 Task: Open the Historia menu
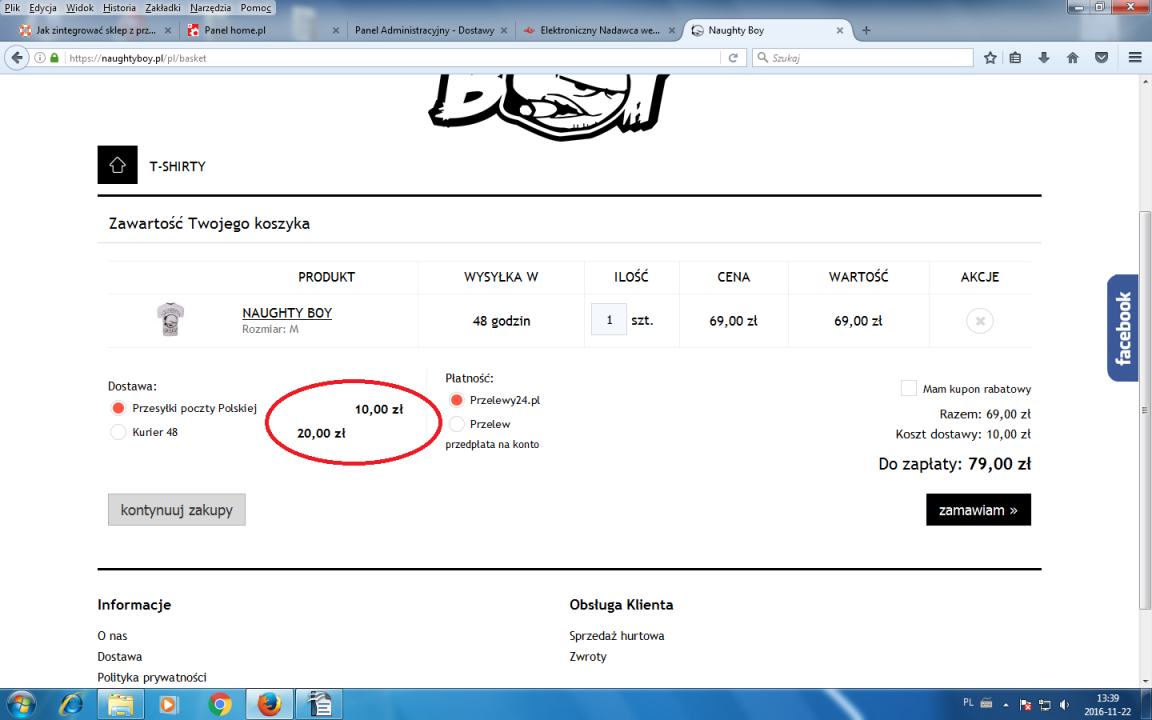pos(119,7)
